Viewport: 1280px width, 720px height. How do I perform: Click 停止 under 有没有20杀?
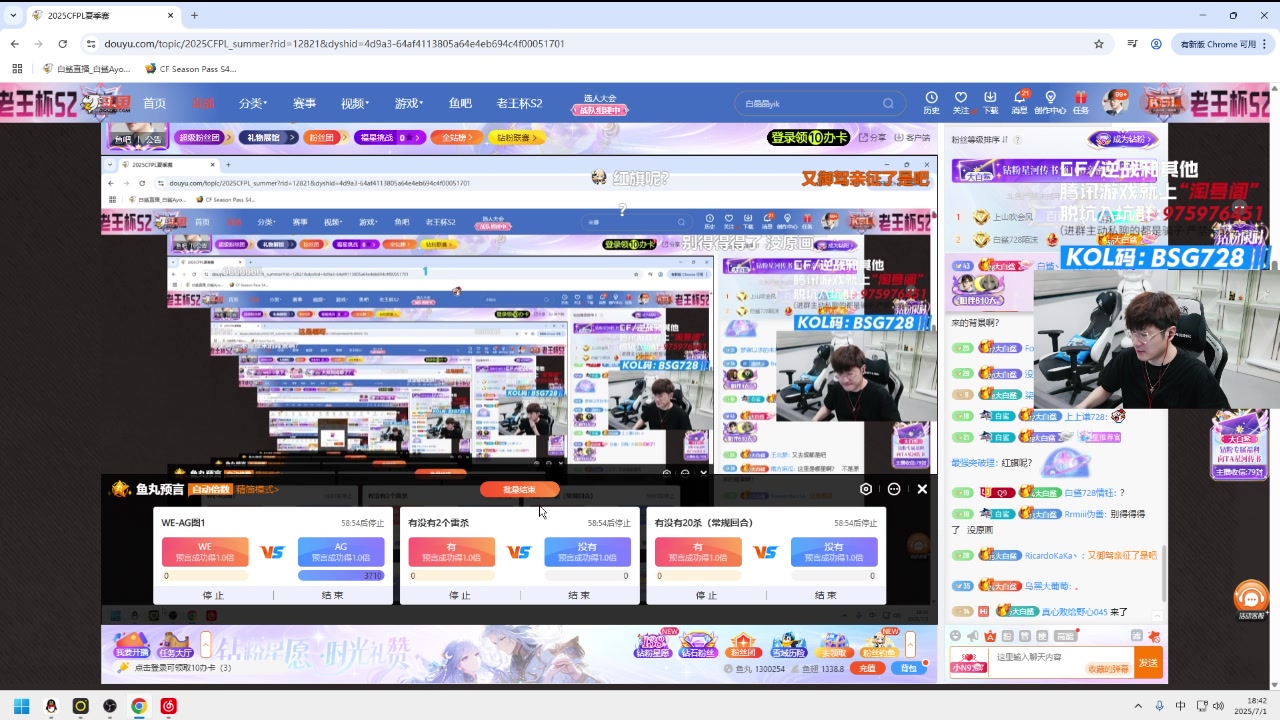(706, 595)
